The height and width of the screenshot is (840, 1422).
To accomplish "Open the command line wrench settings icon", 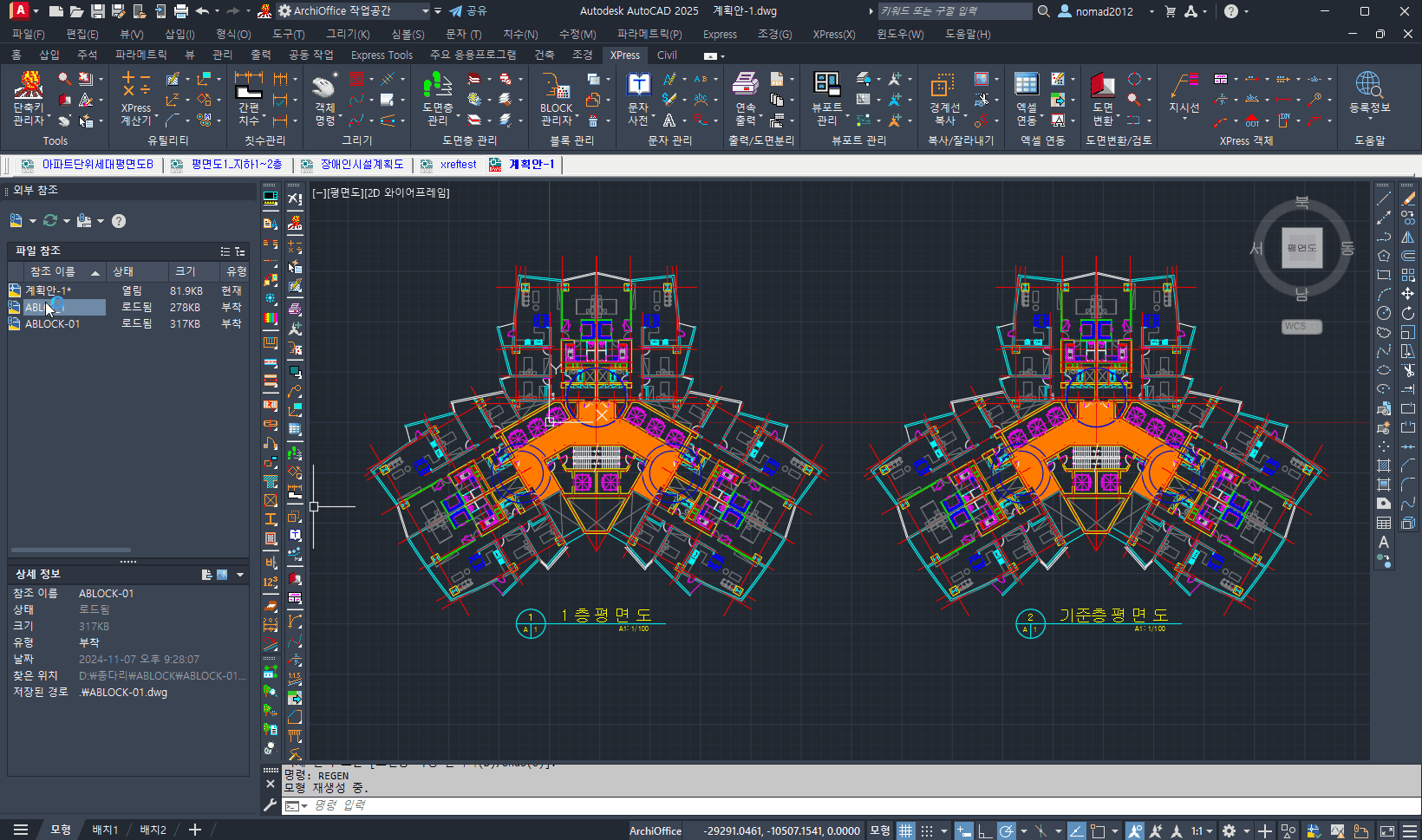I will 270,804.
